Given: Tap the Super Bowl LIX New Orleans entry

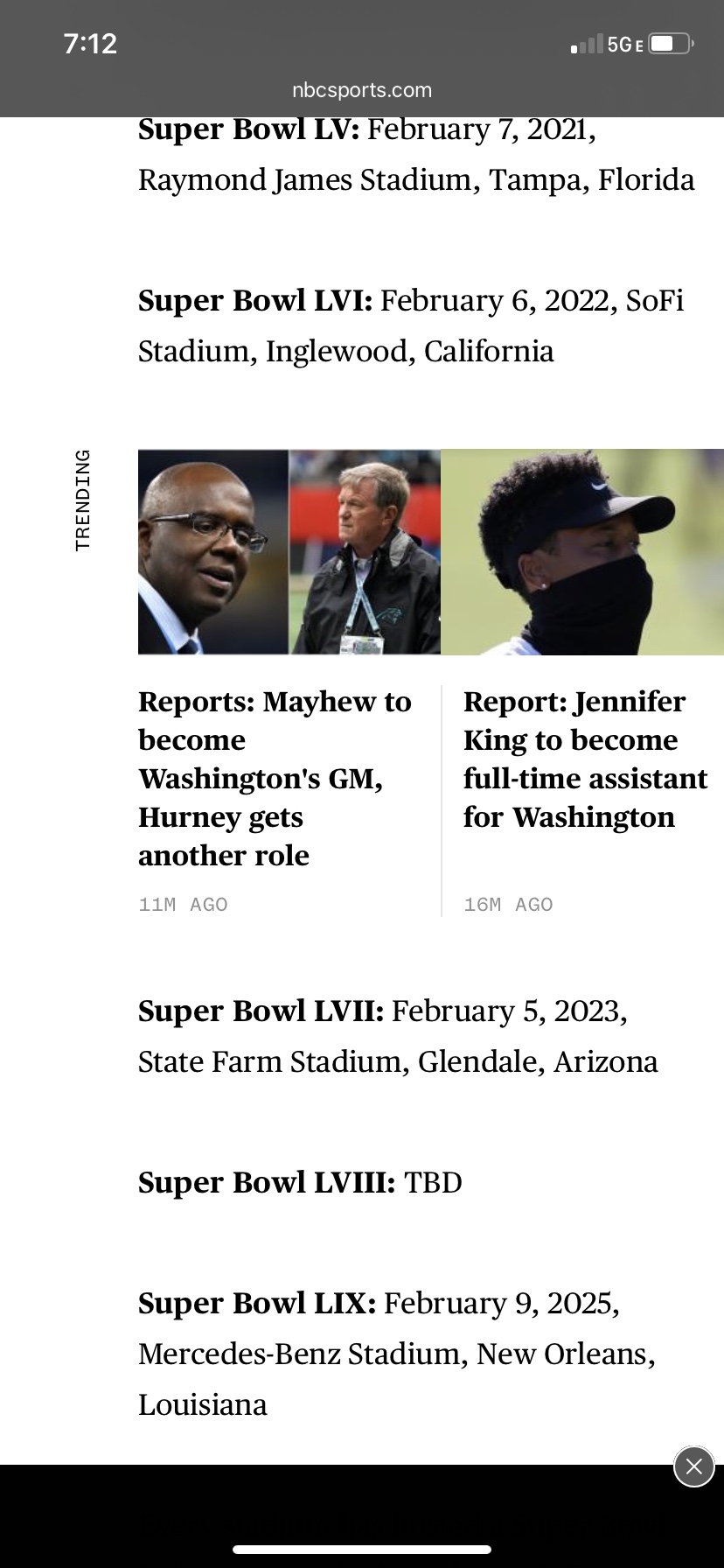Looking at the screenshot, I should click(397, 1353).
